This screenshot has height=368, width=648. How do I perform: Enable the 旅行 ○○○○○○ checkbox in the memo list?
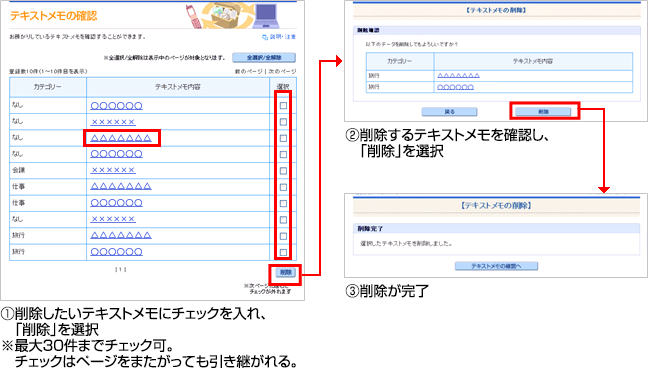tap(283, 252)
